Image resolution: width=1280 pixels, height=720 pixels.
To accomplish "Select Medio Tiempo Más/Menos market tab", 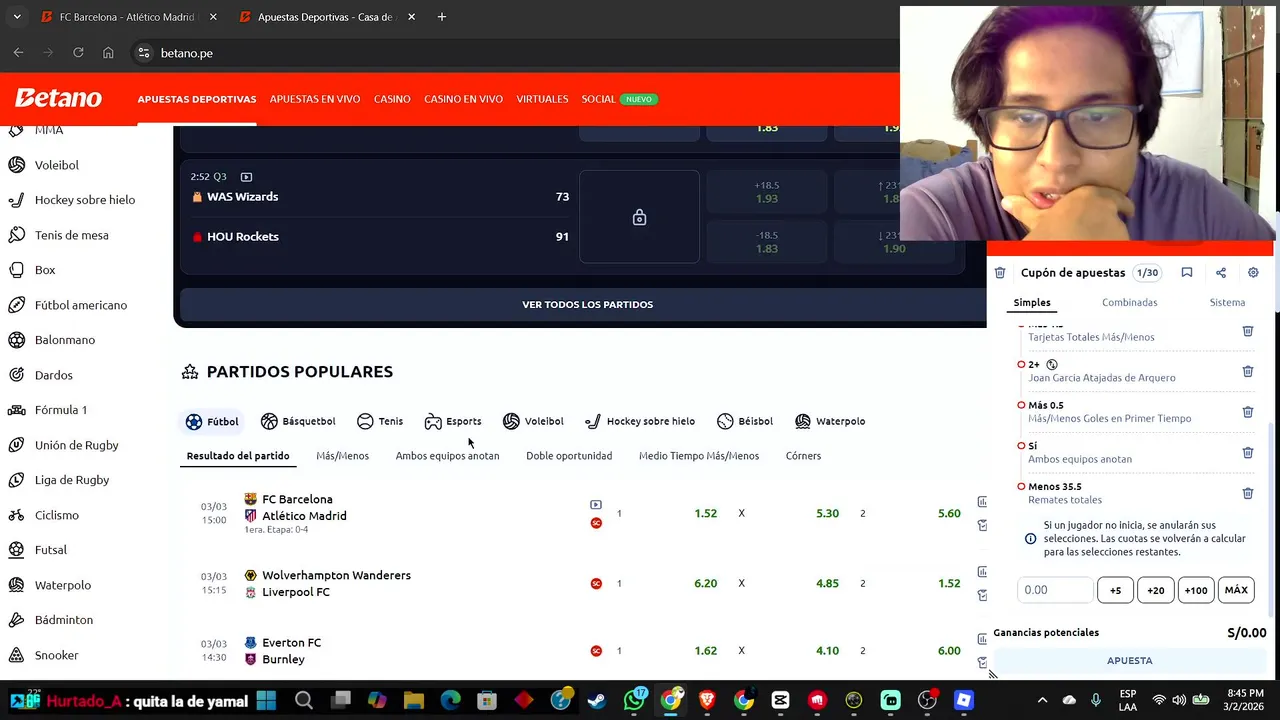I will point(699,456).
